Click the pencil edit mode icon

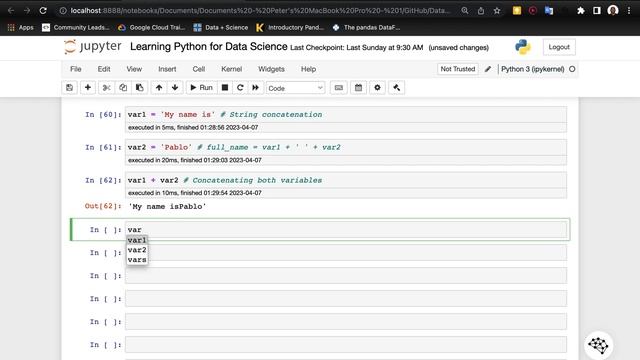point(488,69)
